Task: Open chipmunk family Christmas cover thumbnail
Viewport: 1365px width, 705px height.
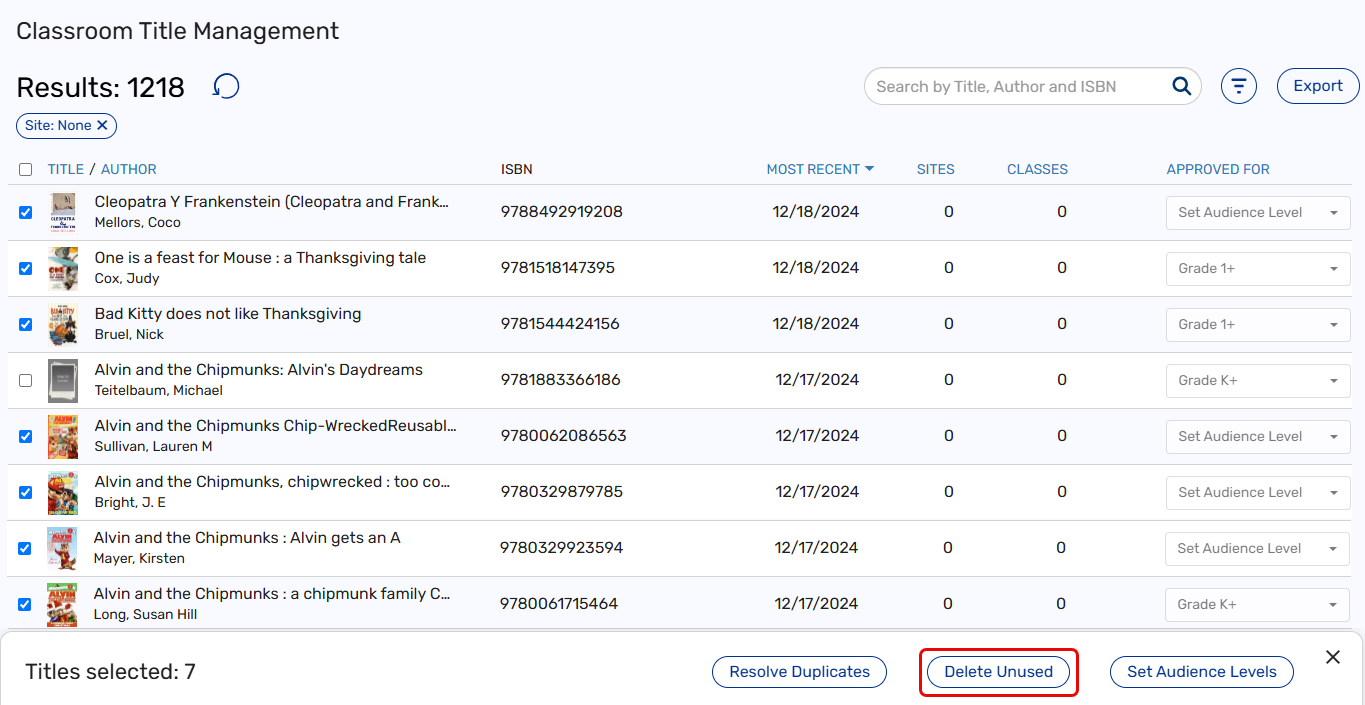Action: 63,604
